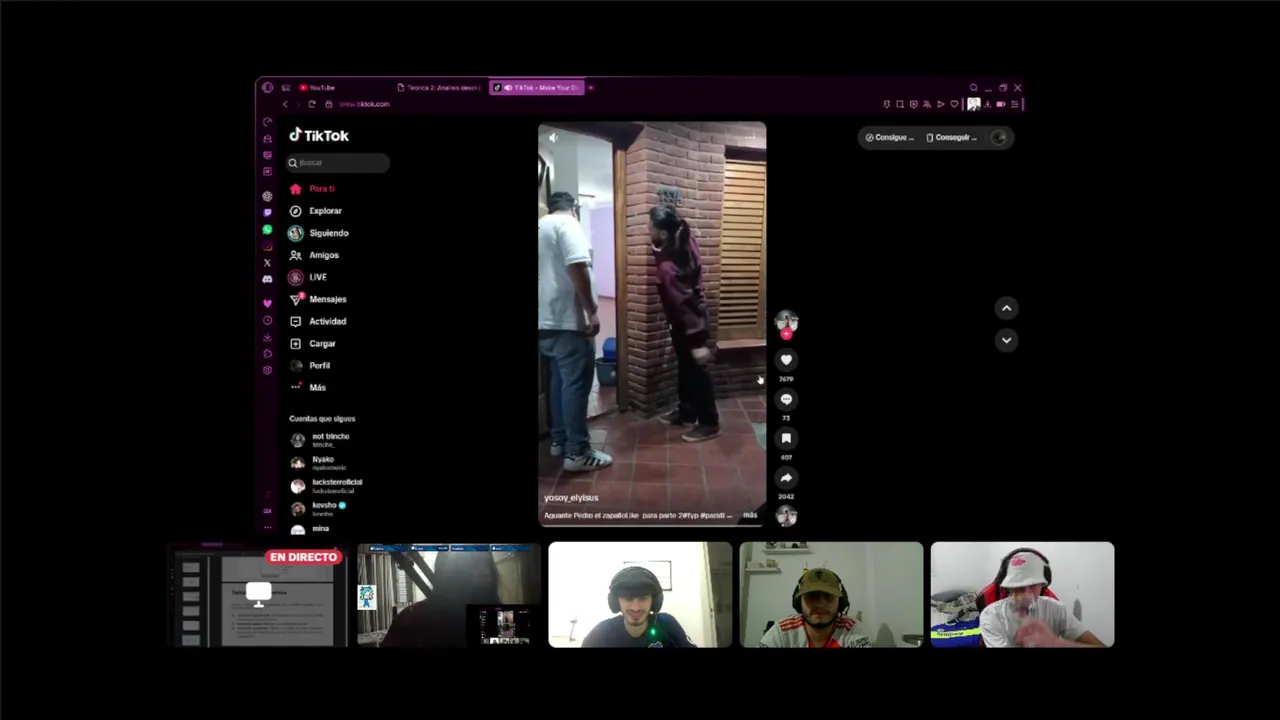Click the browser toolbar search magnifier

pyautogui.click(x=973, y=88)
